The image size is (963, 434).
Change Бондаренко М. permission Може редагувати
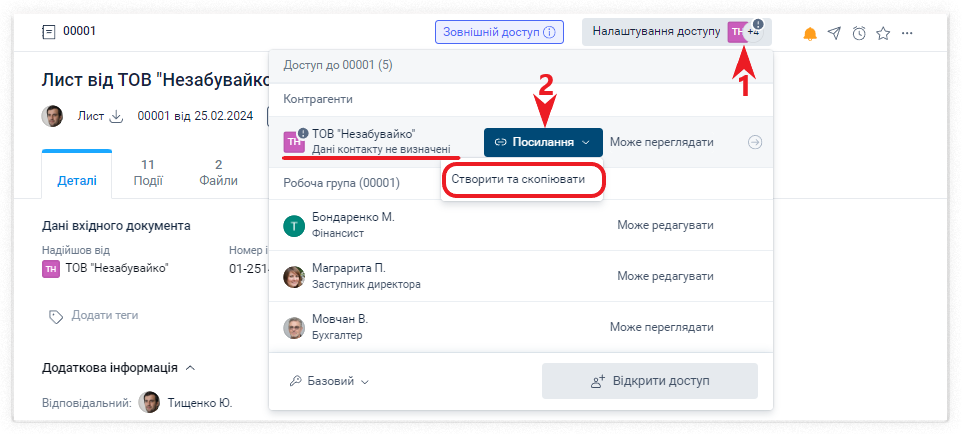665,225
